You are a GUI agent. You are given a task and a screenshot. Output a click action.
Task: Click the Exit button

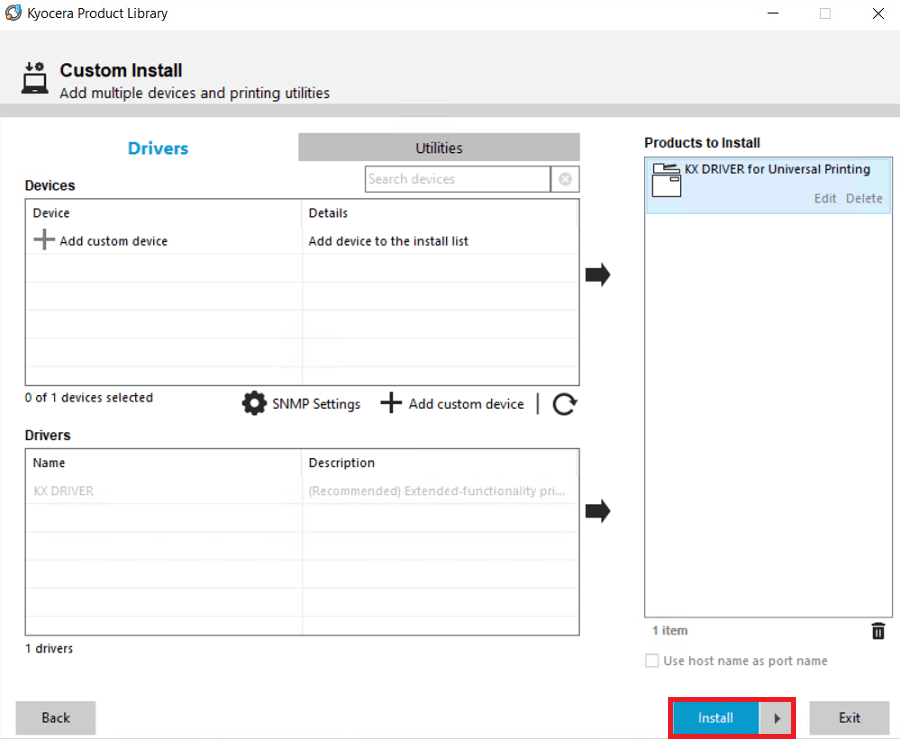pyautogui.click(x=849, y=718)
